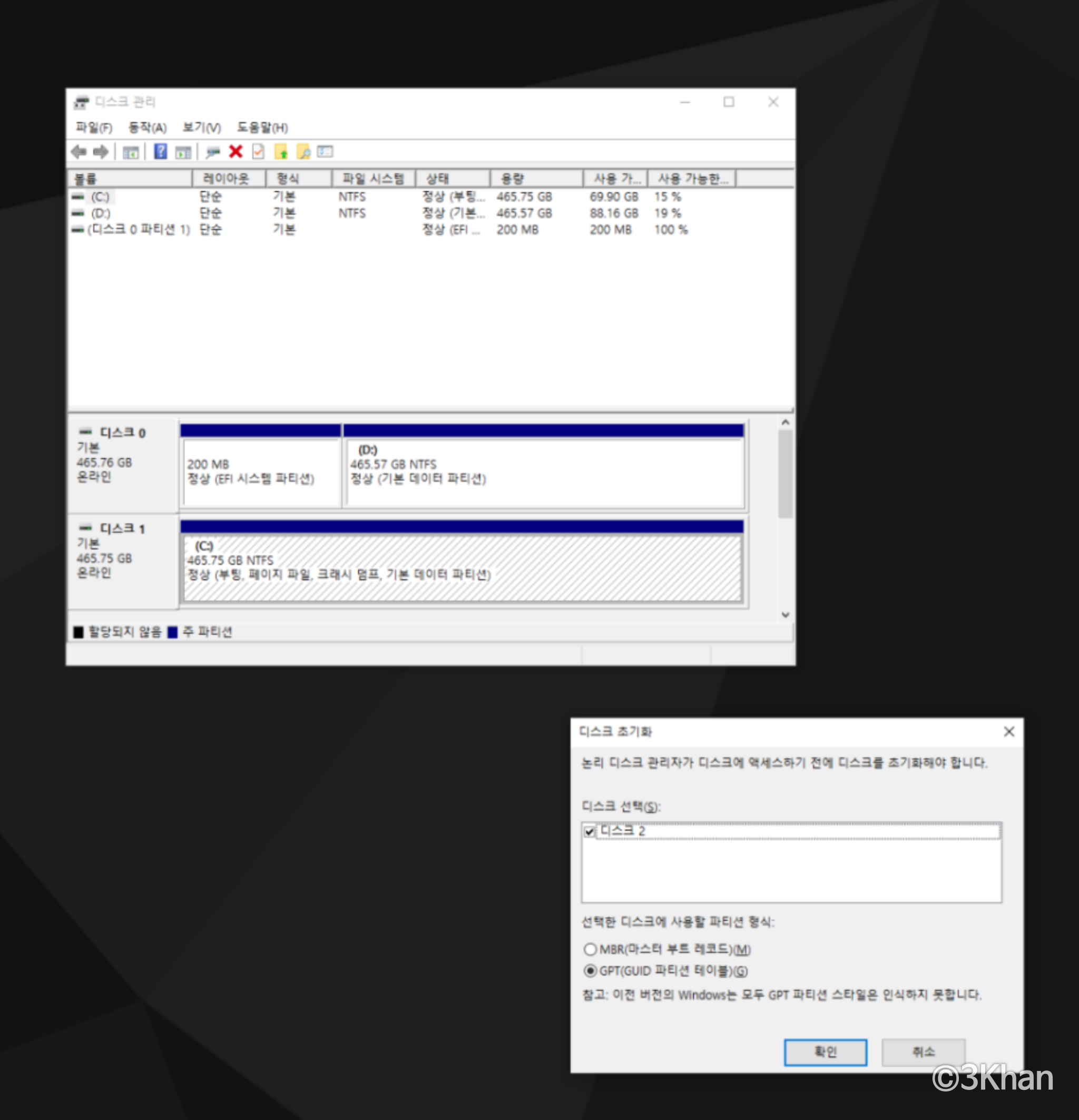Click the connect drive toolbar icon
Viewport: 1079px width, 1120px height.
click(x=213, y=152)
